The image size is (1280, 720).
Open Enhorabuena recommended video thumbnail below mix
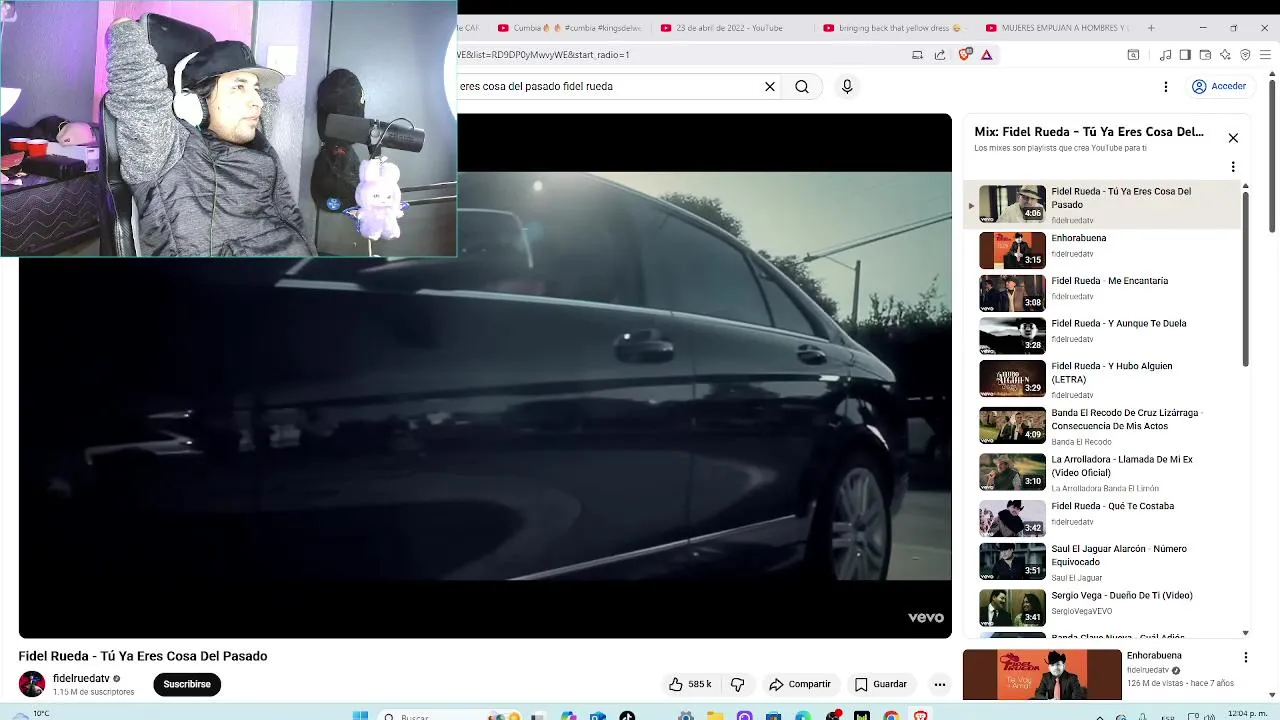click(x=1042, y=675)
